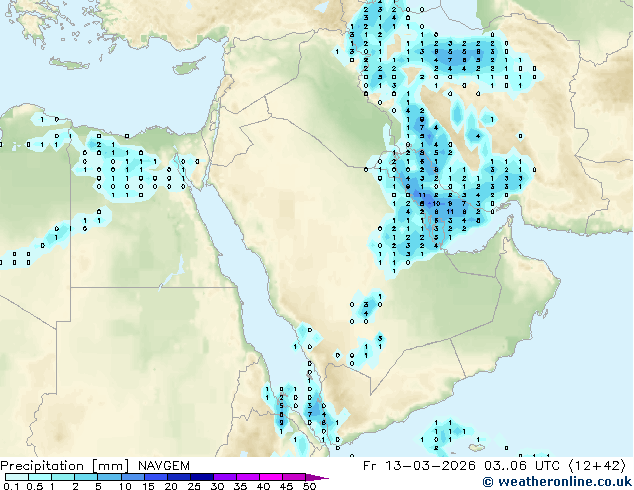Pick the 10–15 mm blue legend swatch
The height and width of the screenshot is (490, 634).
[132, 477]
